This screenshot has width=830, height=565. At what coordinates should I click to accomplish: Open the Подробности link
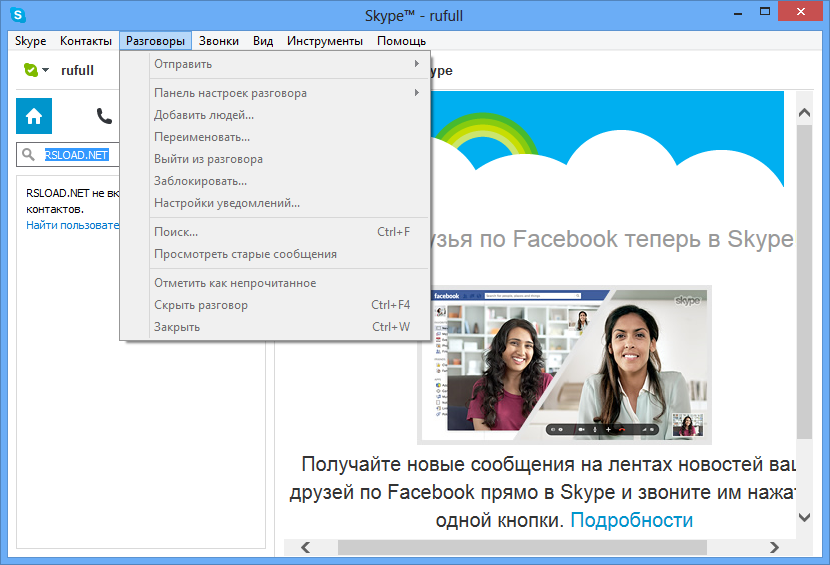pos(631,521)
